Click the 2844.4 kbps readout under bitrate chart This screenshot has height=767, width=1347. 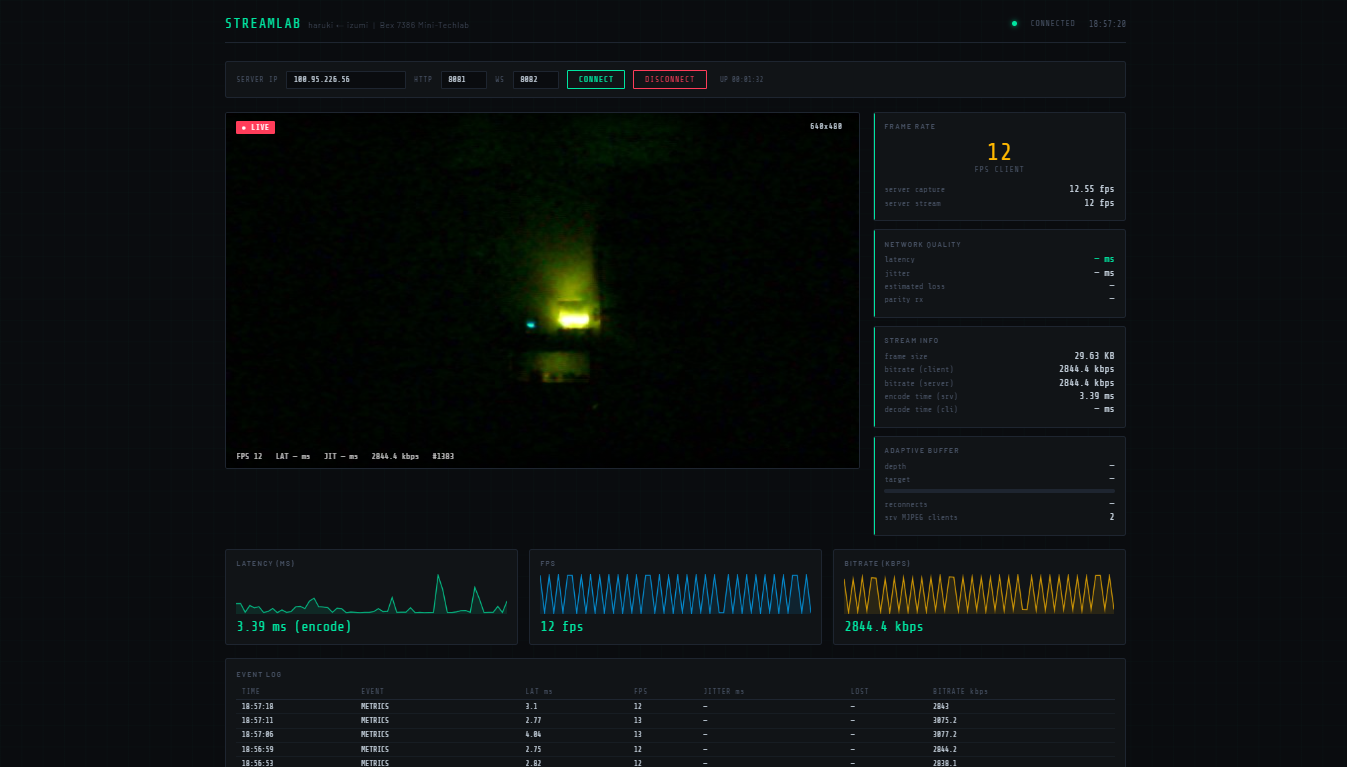pyautogui.click(x=884, y=627)
